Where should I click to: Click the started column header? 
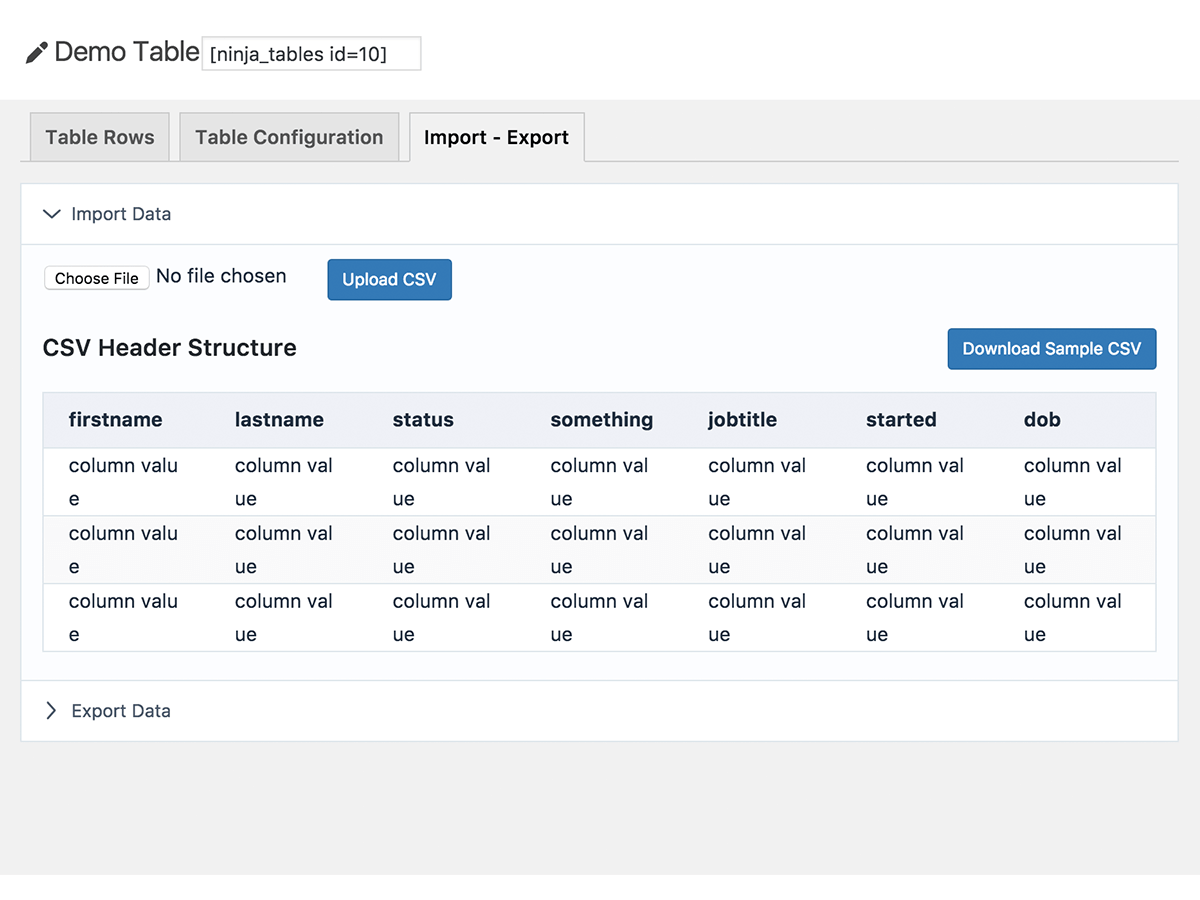[x=901, y=420]
